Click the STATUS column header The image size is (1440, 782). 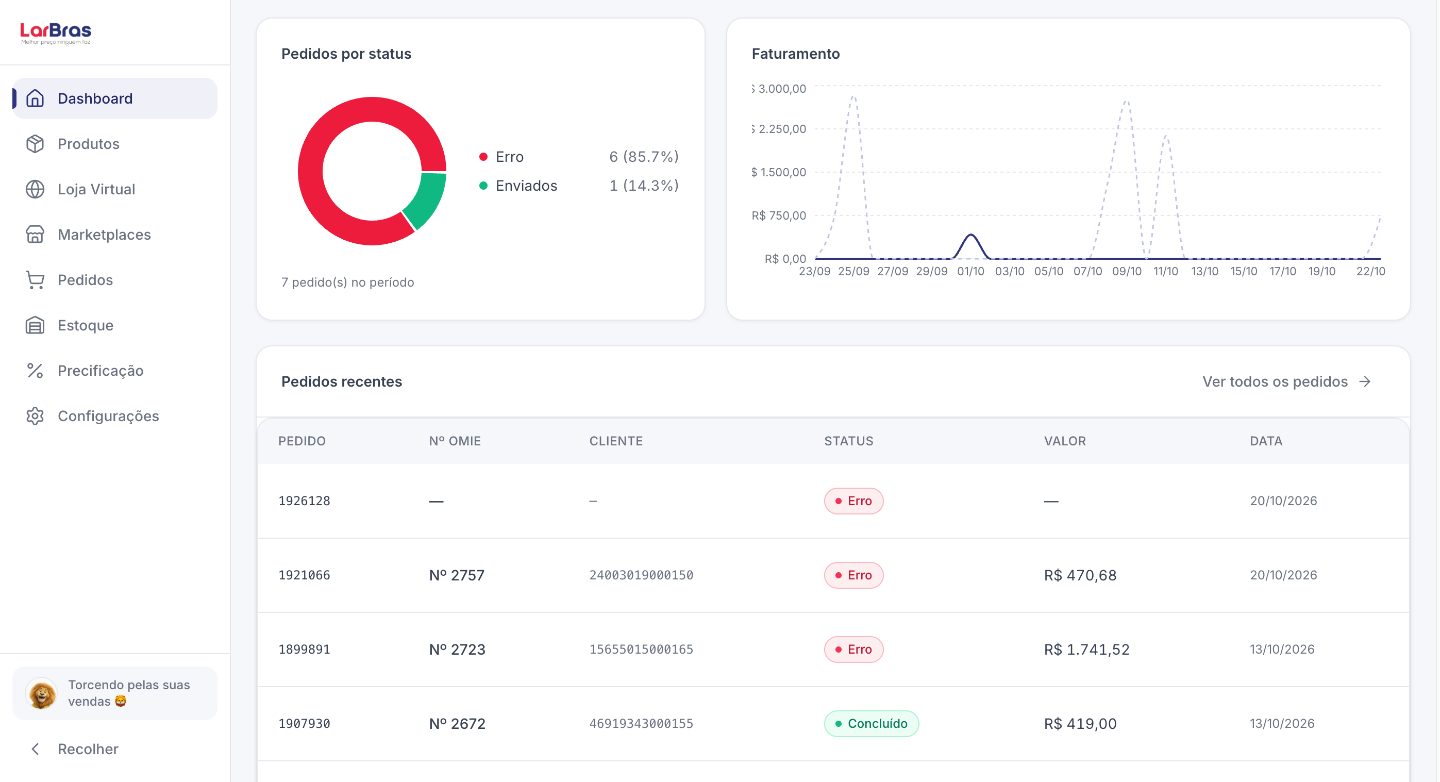[x=849, y=441]
